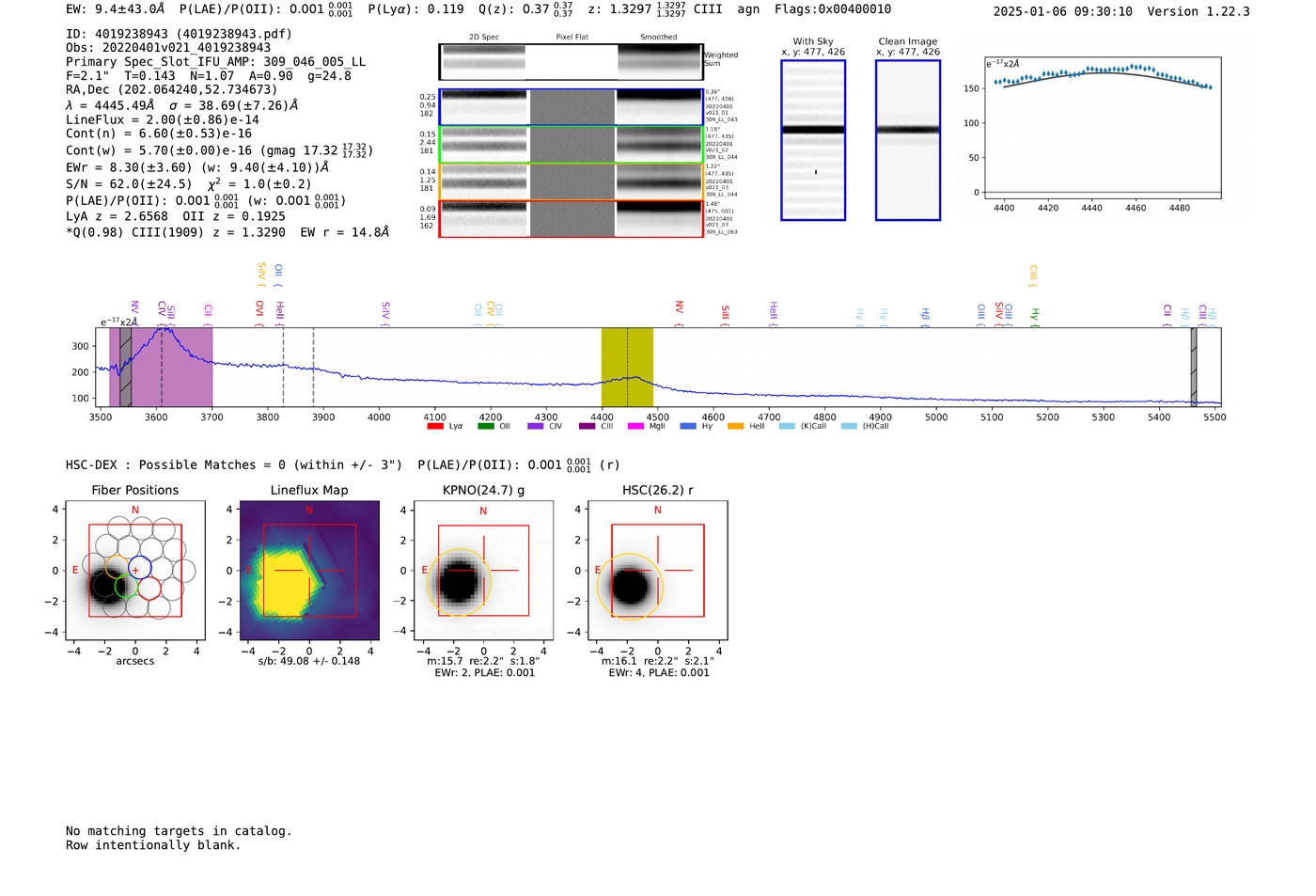Select the CIV legend color swatch
Viewport: 1316px width, 896px height.
coord(536,427)
